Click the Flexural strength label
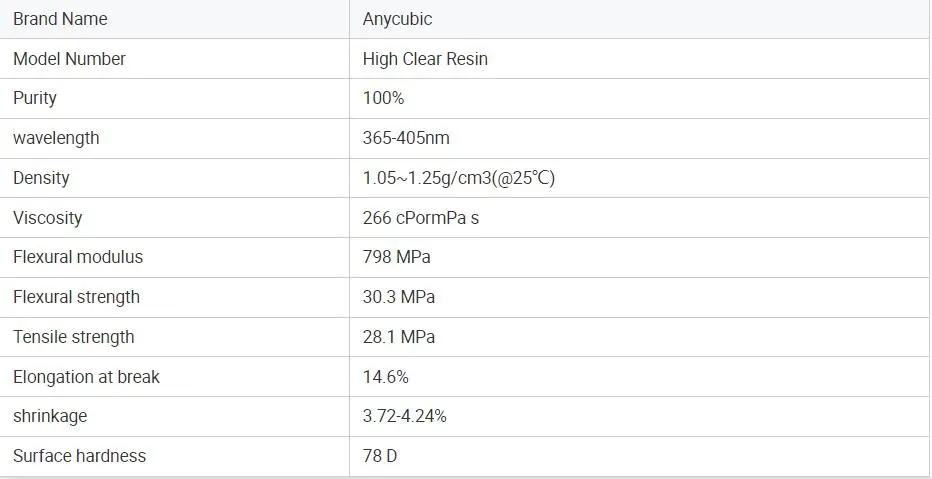Viewport: 932px width, 479px height. pos(76,297)
